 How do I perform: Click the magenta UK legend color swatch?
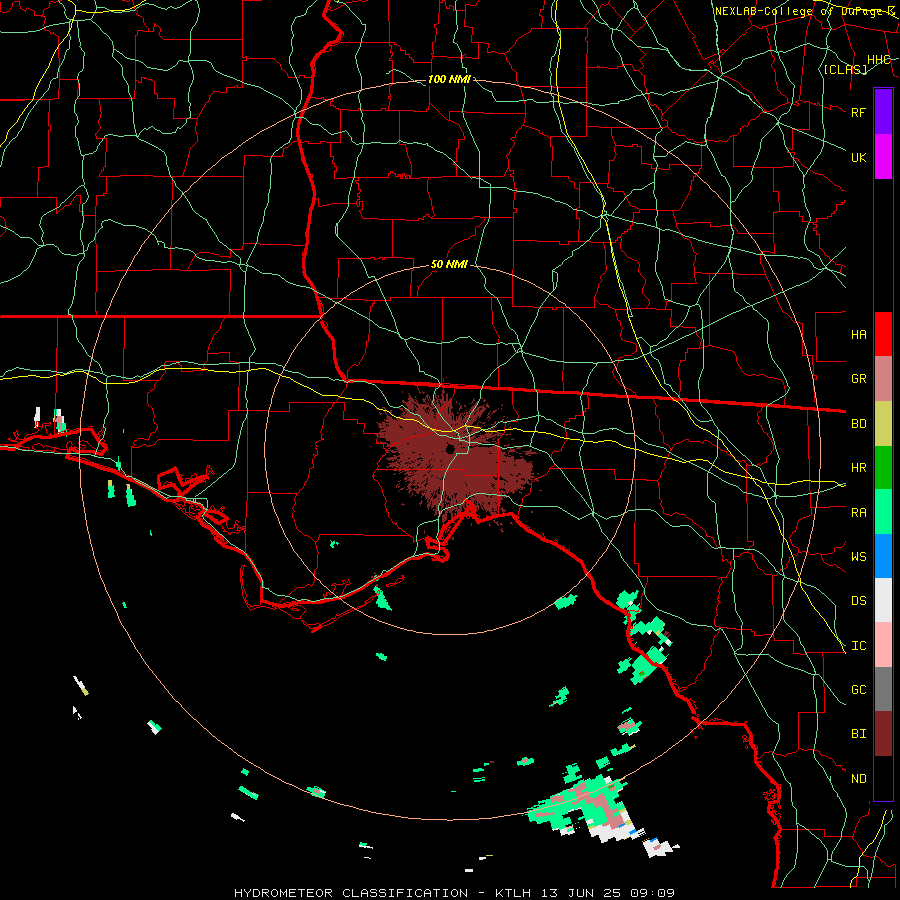[x=883, y=157]
